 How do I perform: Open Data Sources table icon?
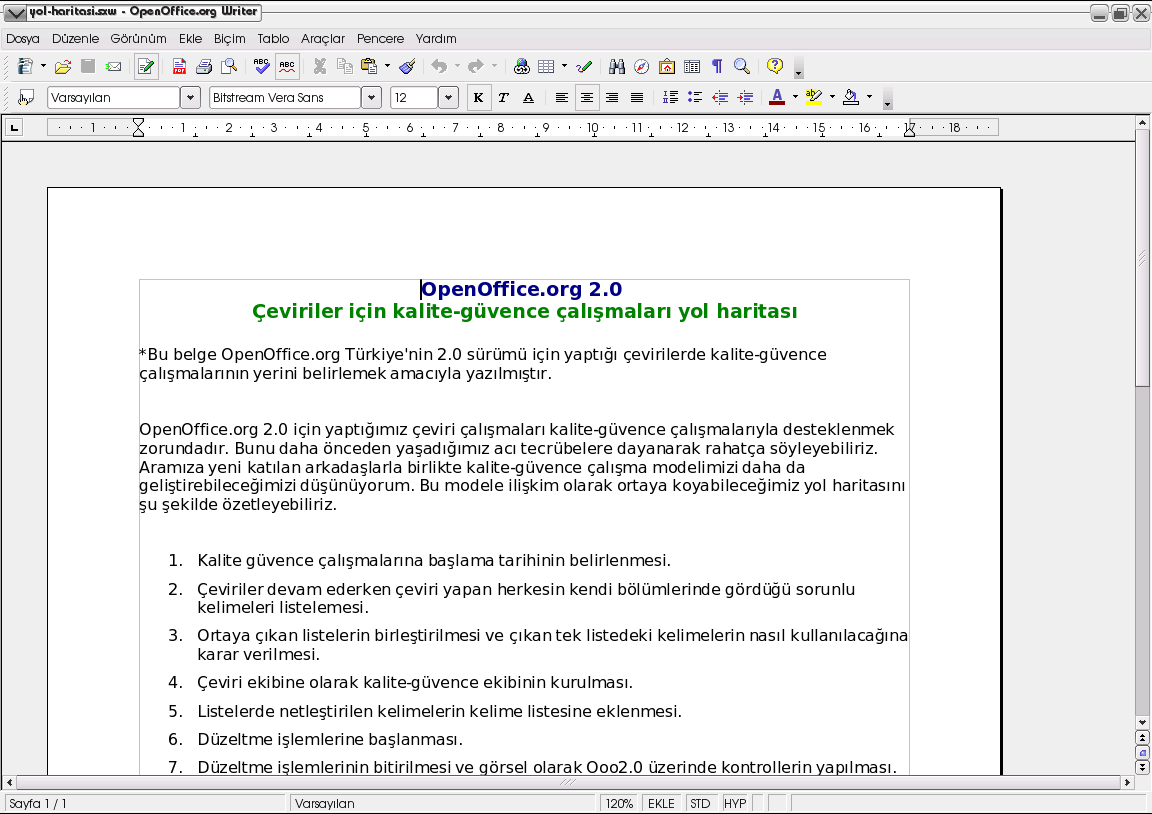point(692,66)
